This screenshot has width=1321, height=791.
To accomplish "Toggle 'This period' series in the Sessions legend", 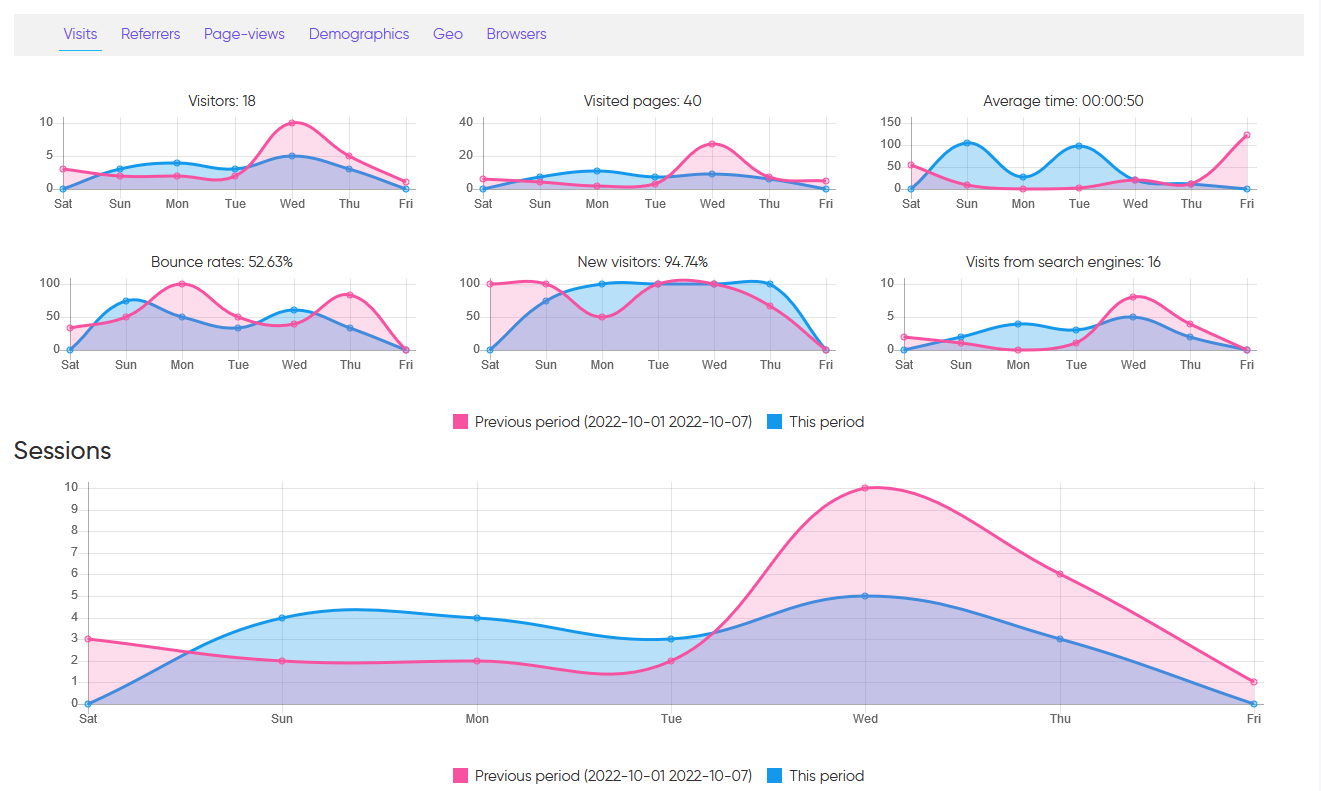I will point(826,776).
